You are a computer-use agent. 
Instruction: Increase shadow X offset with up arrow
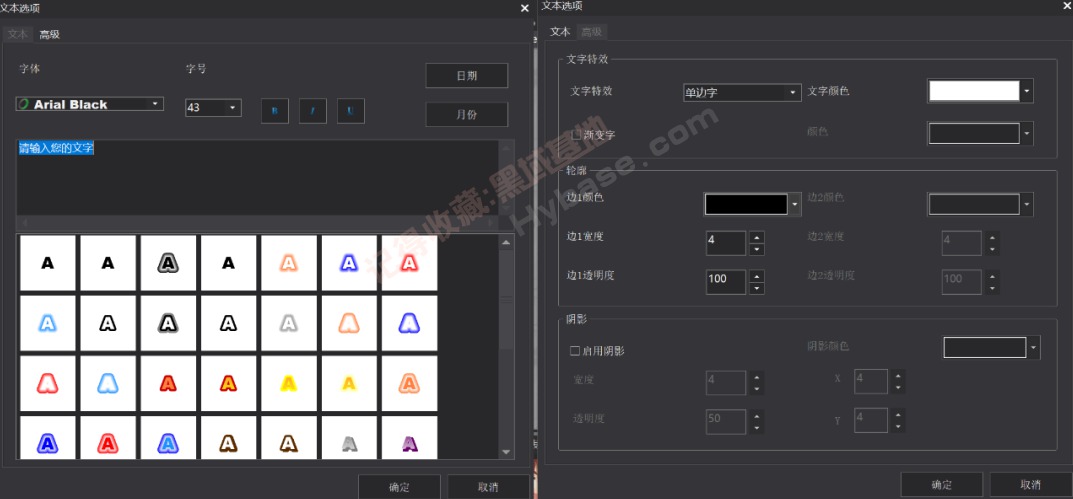[x=898, y=376]
